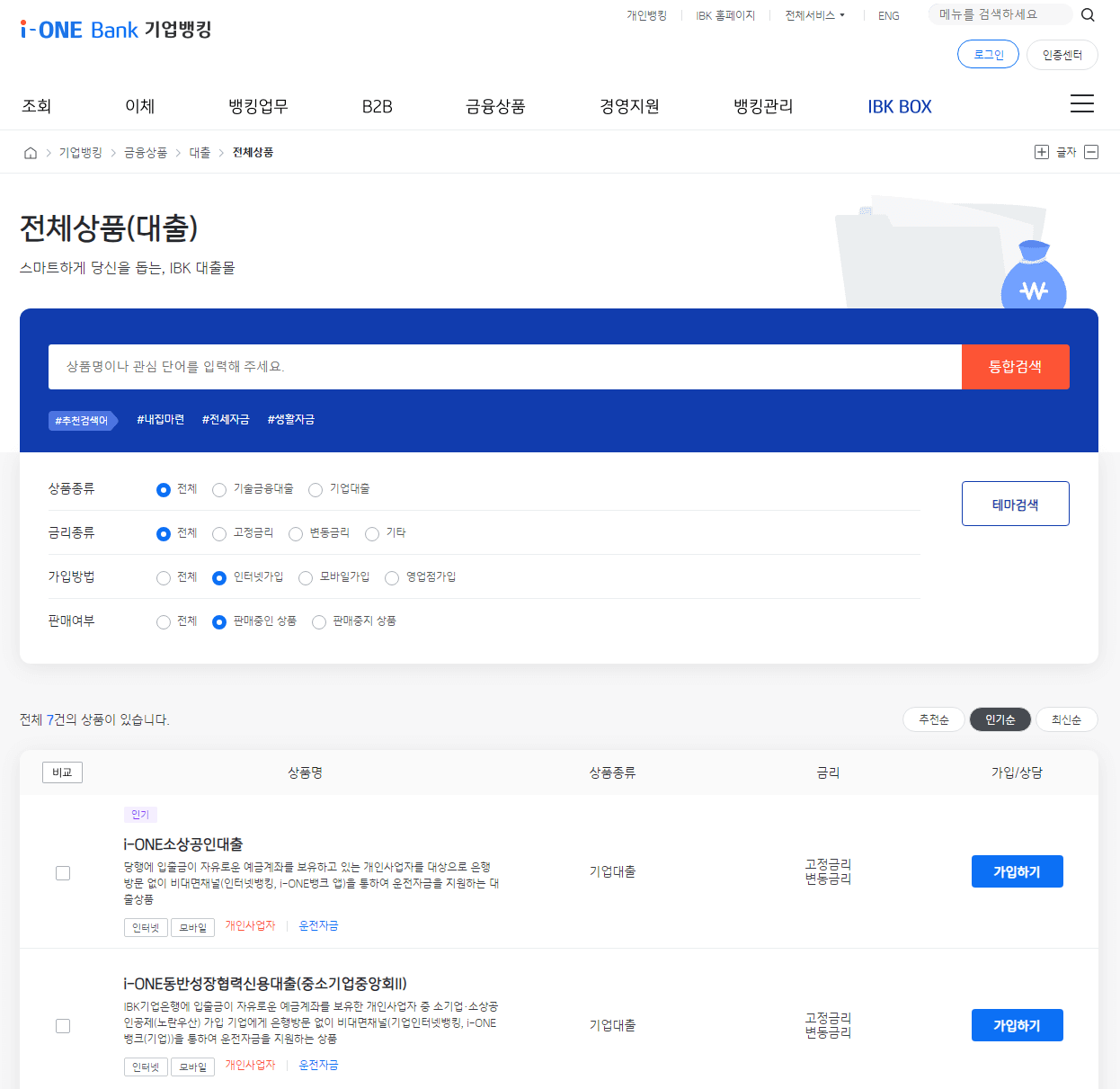Select 판매중지 상품 under 판매여부
The width and height of the screenshot is (1120, 1089).
pos(319,621)
